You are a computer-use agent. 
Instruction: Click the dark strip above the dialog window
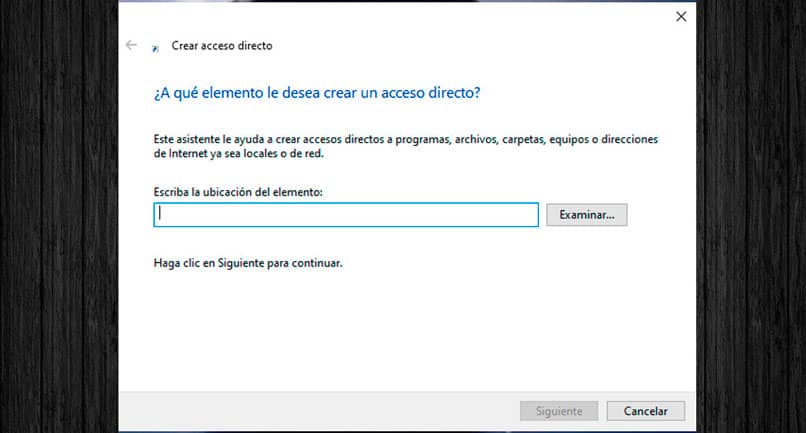[x=400, y=1]
